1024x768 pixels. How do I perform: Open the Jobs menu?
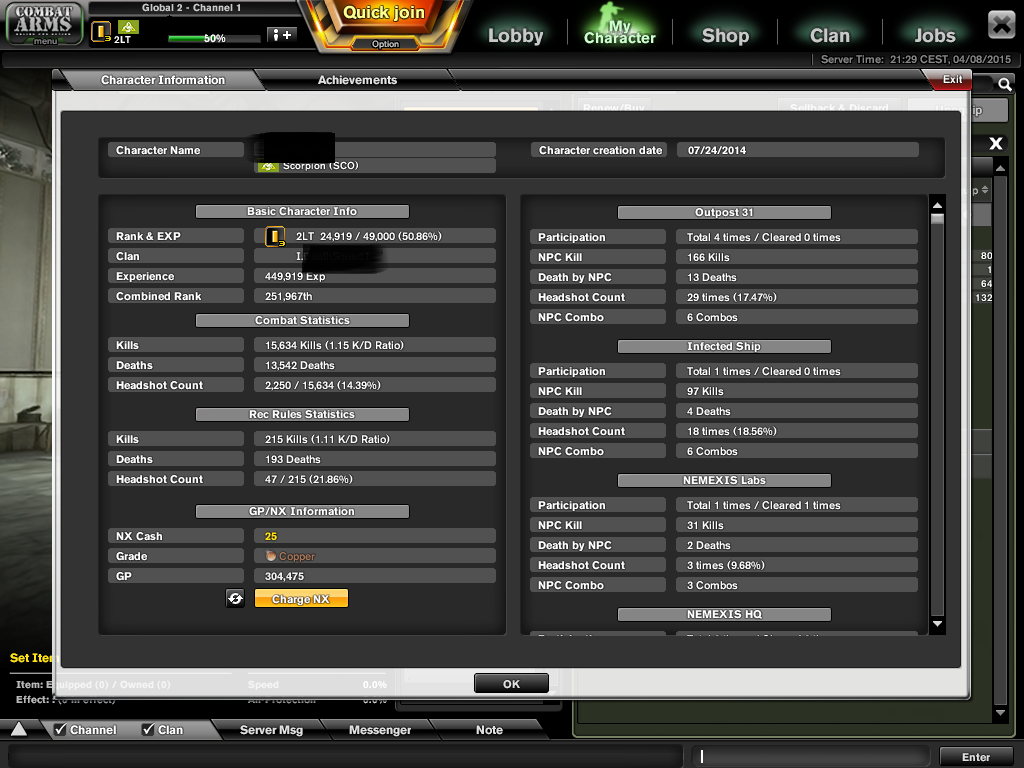click(935, 35)
